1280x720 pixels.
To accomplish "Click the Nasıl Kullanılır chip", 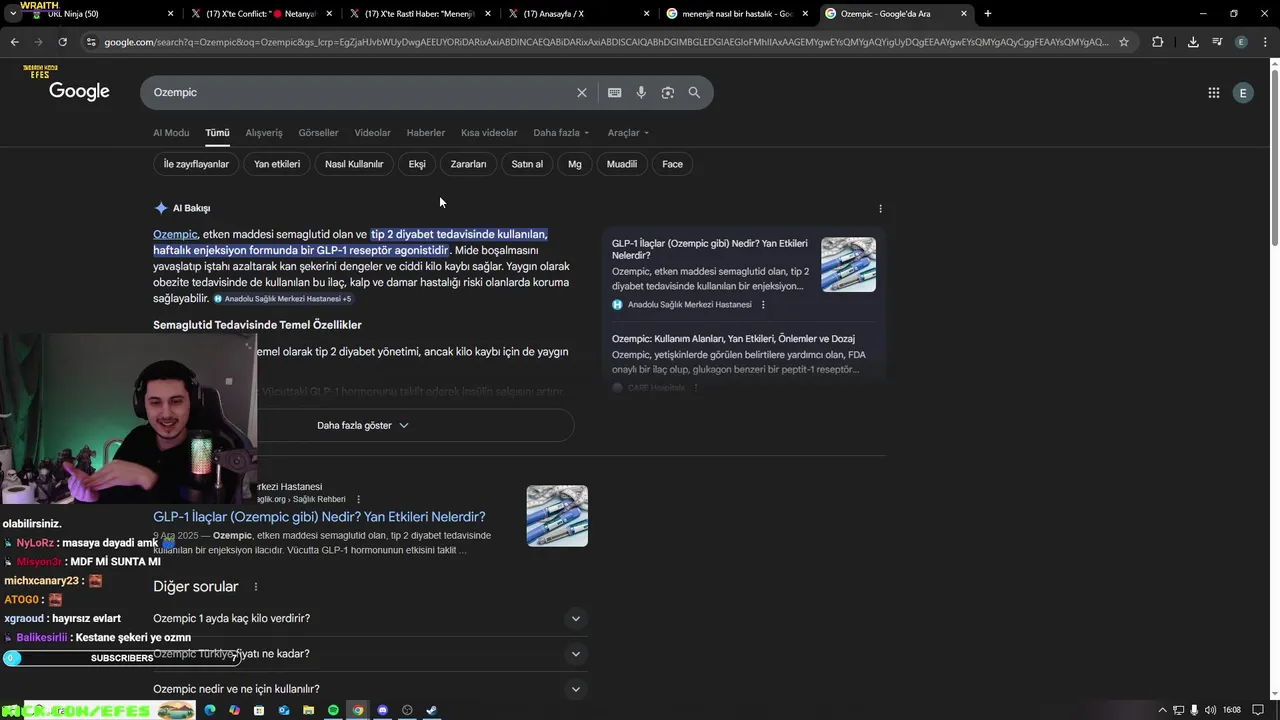I will 354,164.
